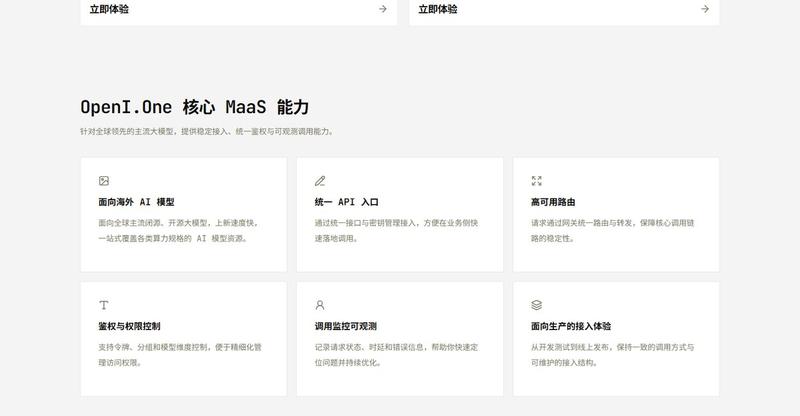Select the 面向海外 AI 模型 card title

point(136,202)
